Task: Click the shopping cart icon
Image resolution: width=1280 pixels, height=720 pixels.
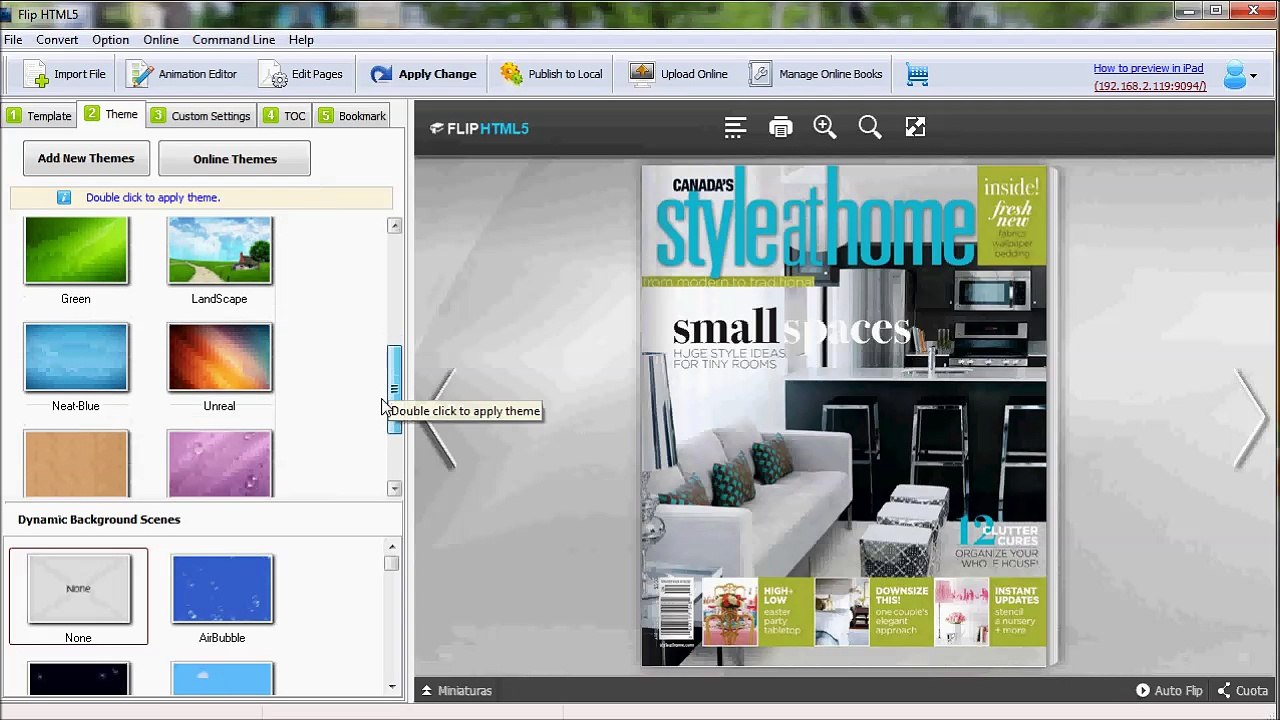Action: pyautogui.click(x=917, y=74)
